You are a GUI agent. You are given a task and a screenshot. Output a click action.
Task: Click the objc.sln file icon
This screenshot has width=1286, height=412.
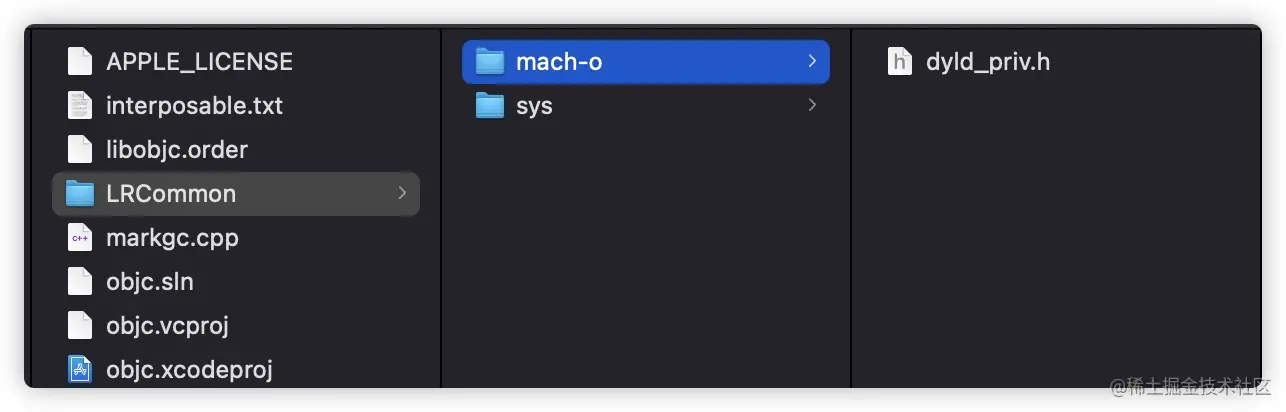[x=80, y=282]
